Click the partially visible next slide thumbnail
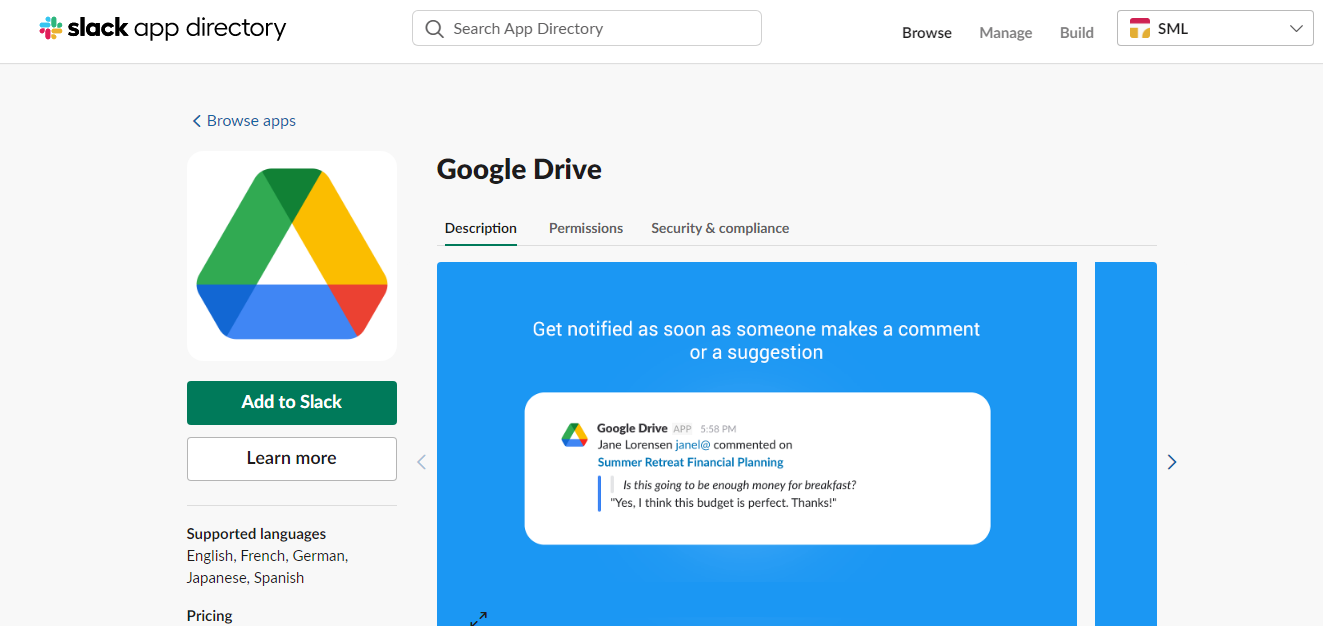 [1126, 444]
